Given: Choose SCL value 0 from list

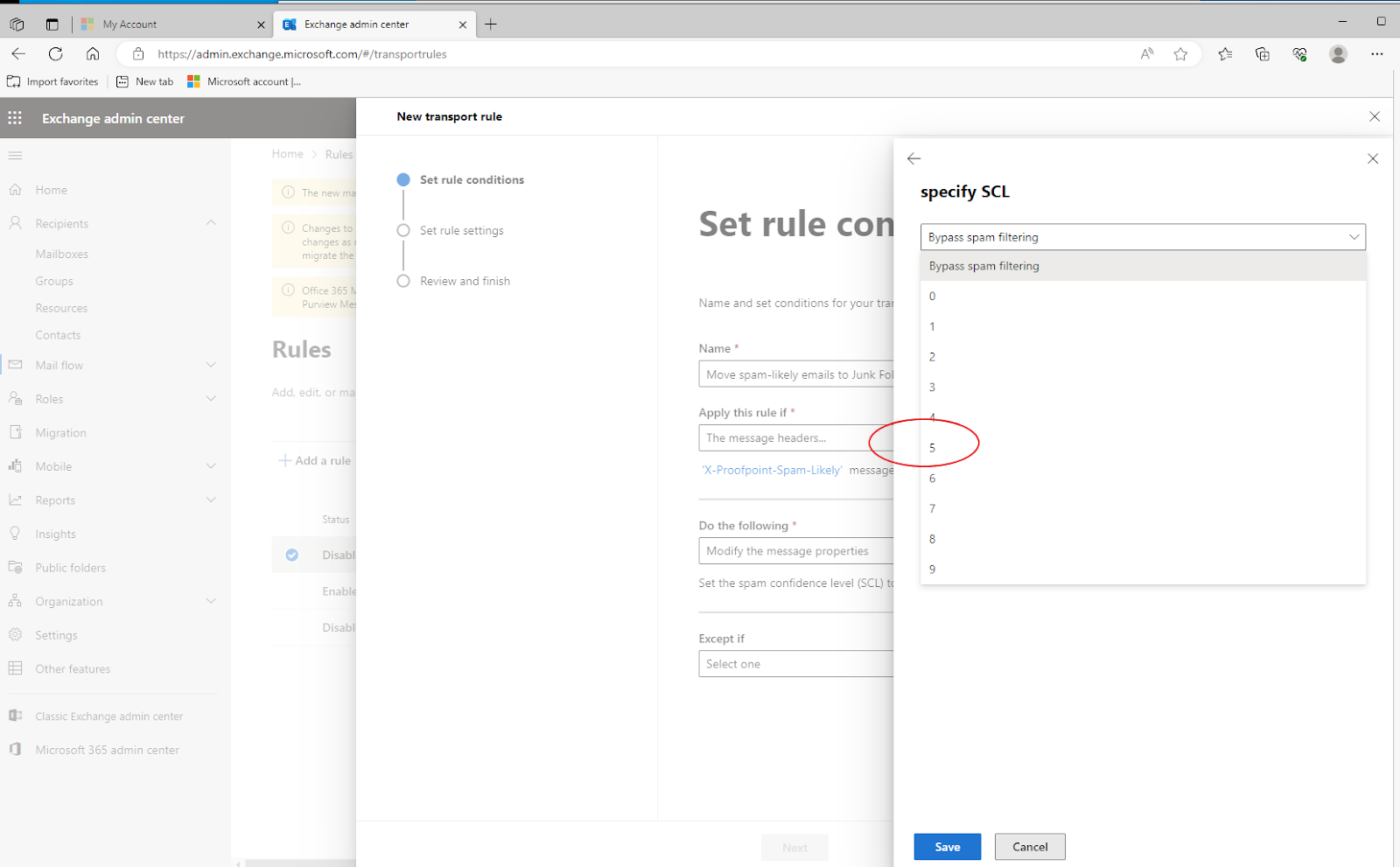Looking at the screenshot, I should [1143, 296].
